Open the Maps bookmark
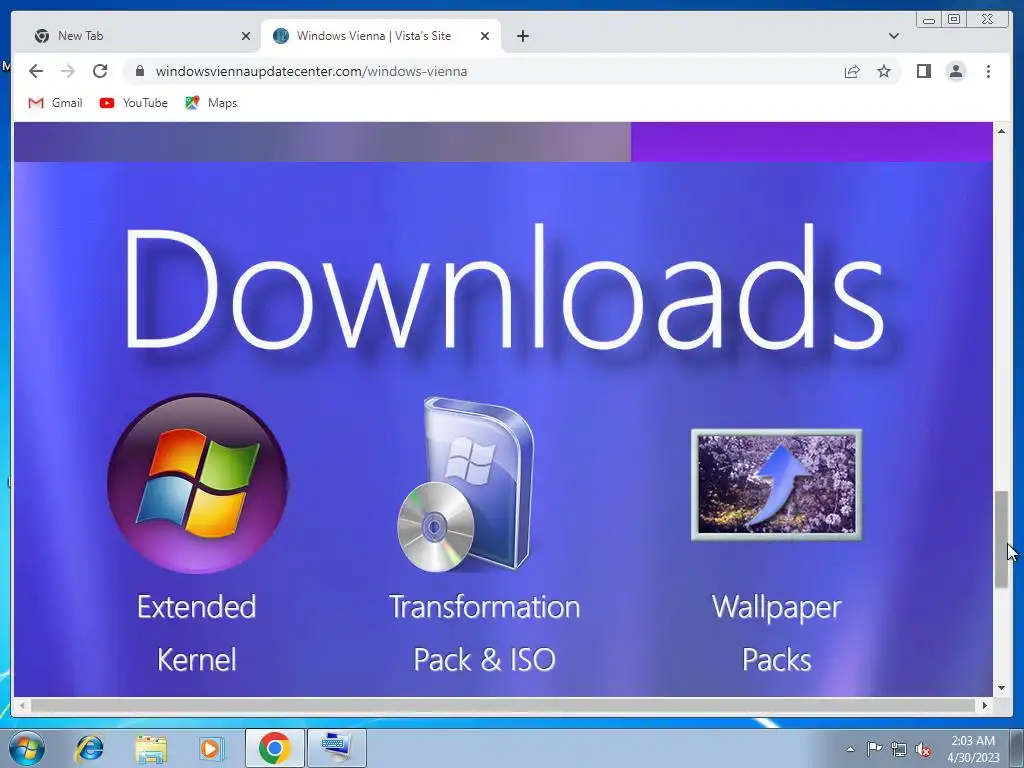 point(211,103)
